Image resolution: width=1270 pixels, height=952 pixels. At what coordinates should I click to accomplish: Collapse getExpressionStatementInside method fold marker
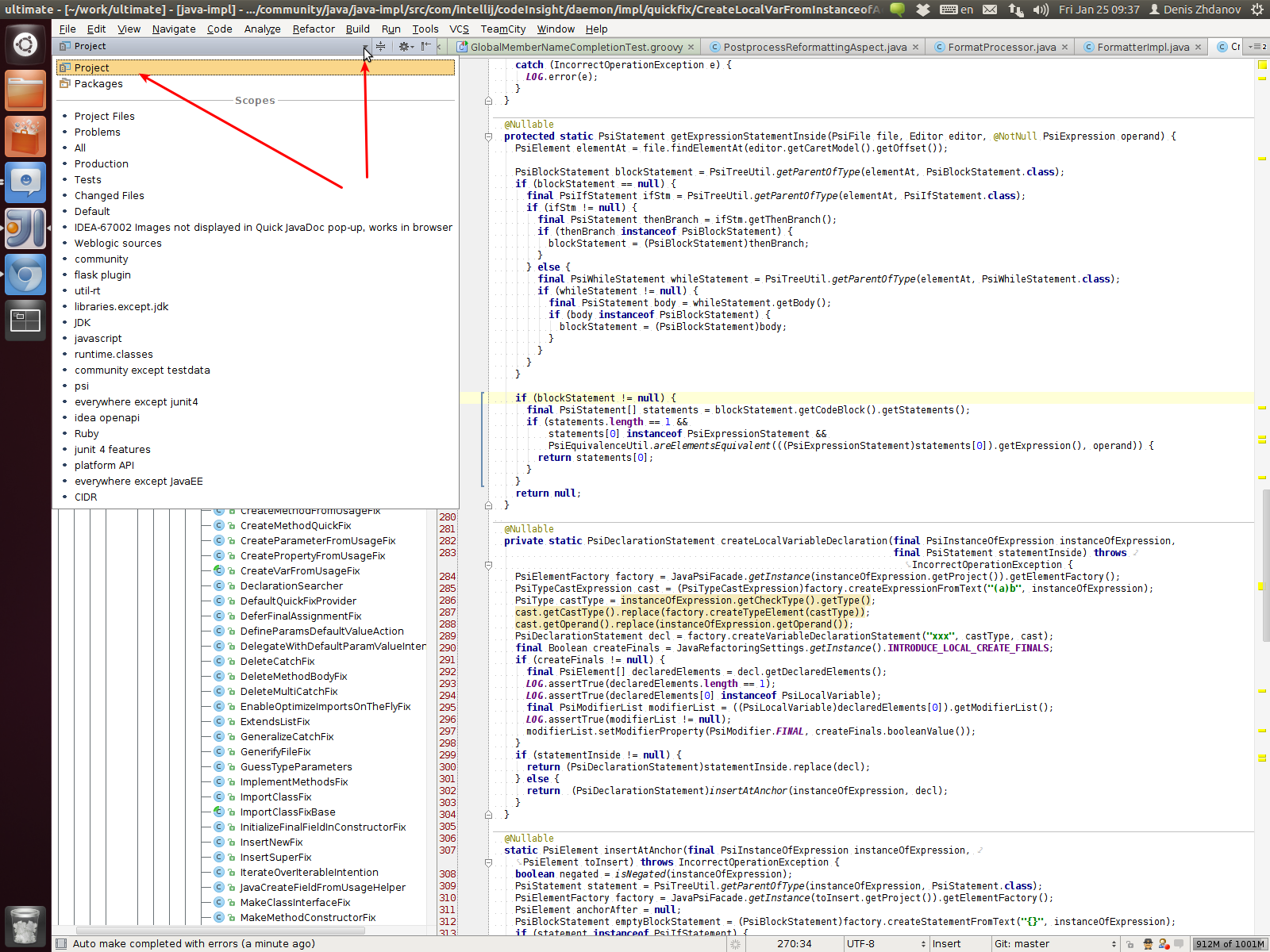click(x=488, y=136)
